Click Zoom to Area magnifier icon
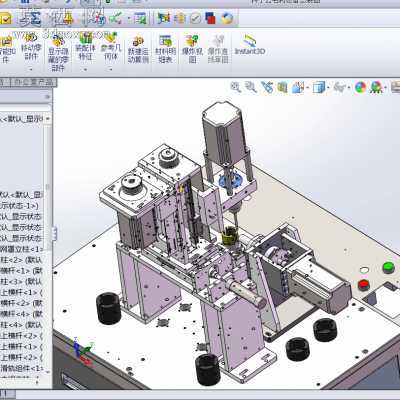 tap(251, 87)
